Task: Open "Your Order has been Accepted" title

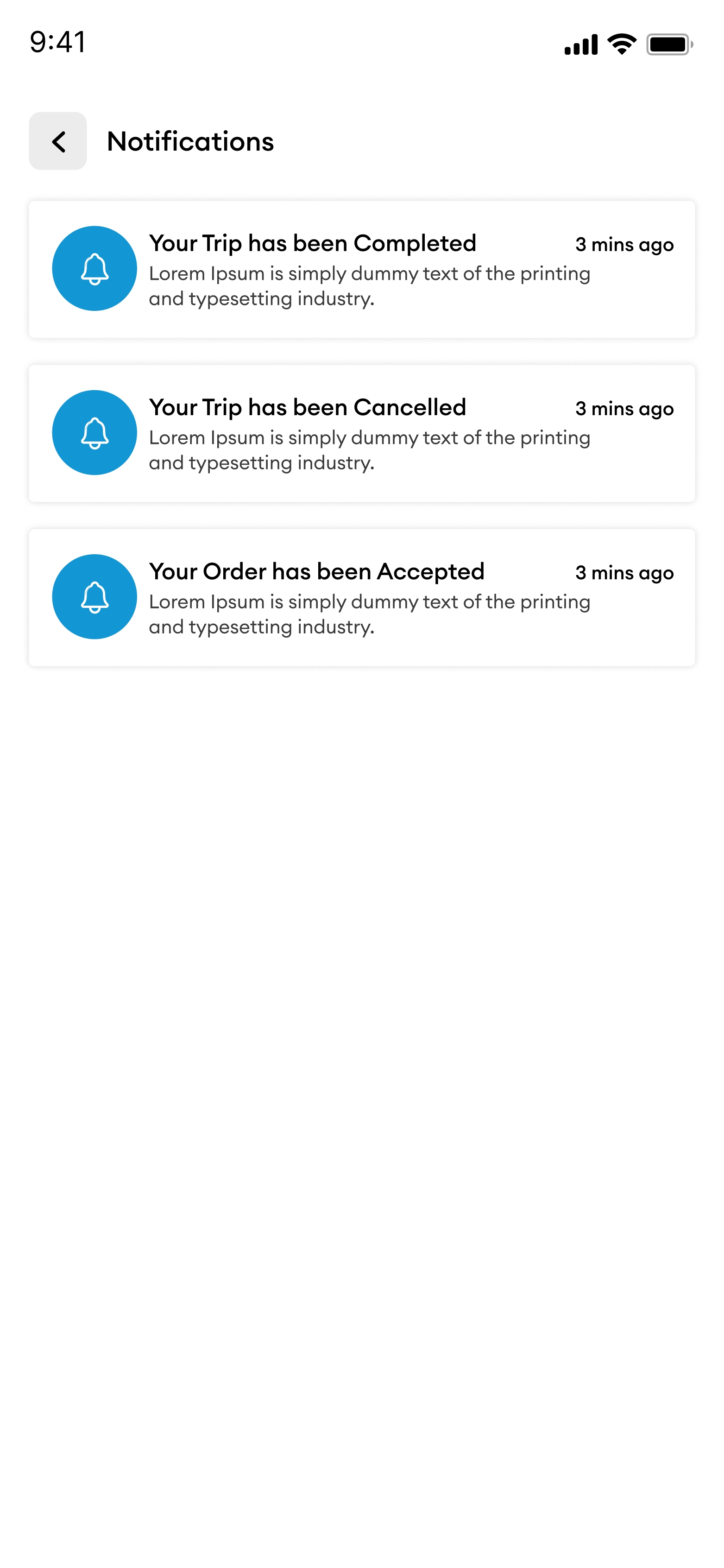Action: (316, 572)
